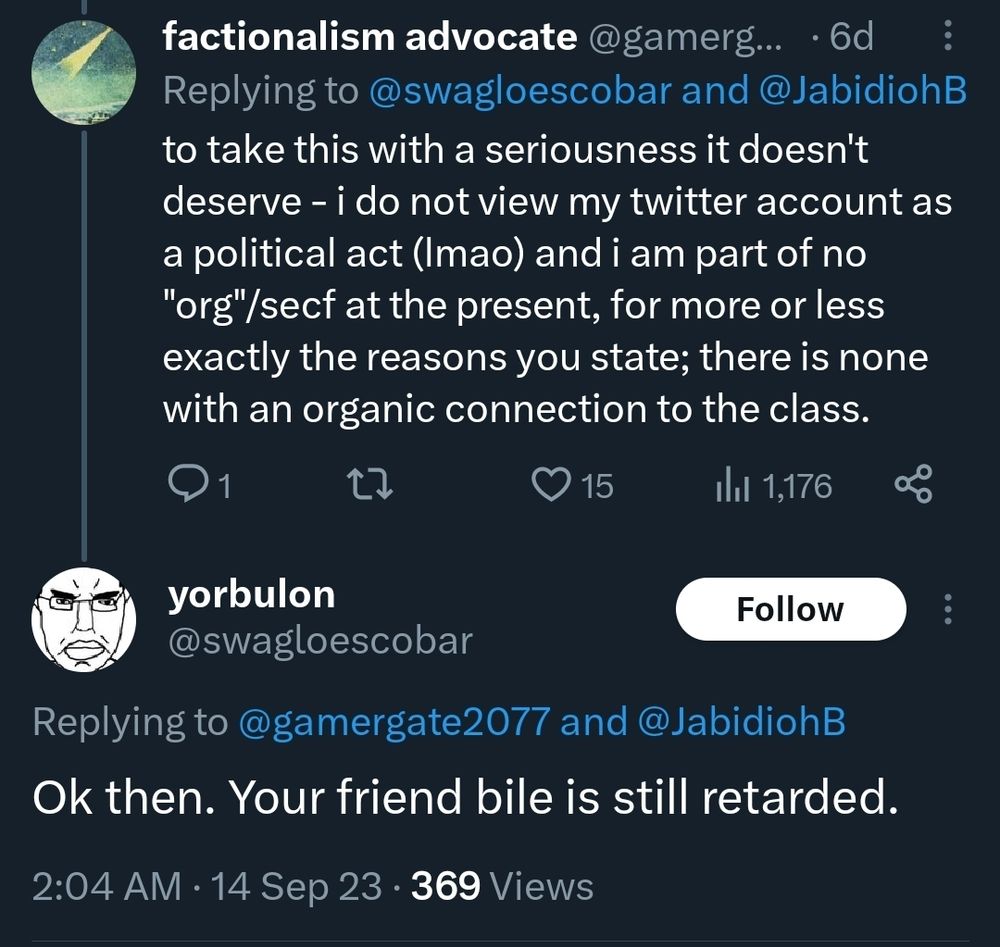The width and height of the screenshot is (1000, 947).
Task: Share the factionalism advocate tweet
Action: pyautogui.click(x=912, y=485)
